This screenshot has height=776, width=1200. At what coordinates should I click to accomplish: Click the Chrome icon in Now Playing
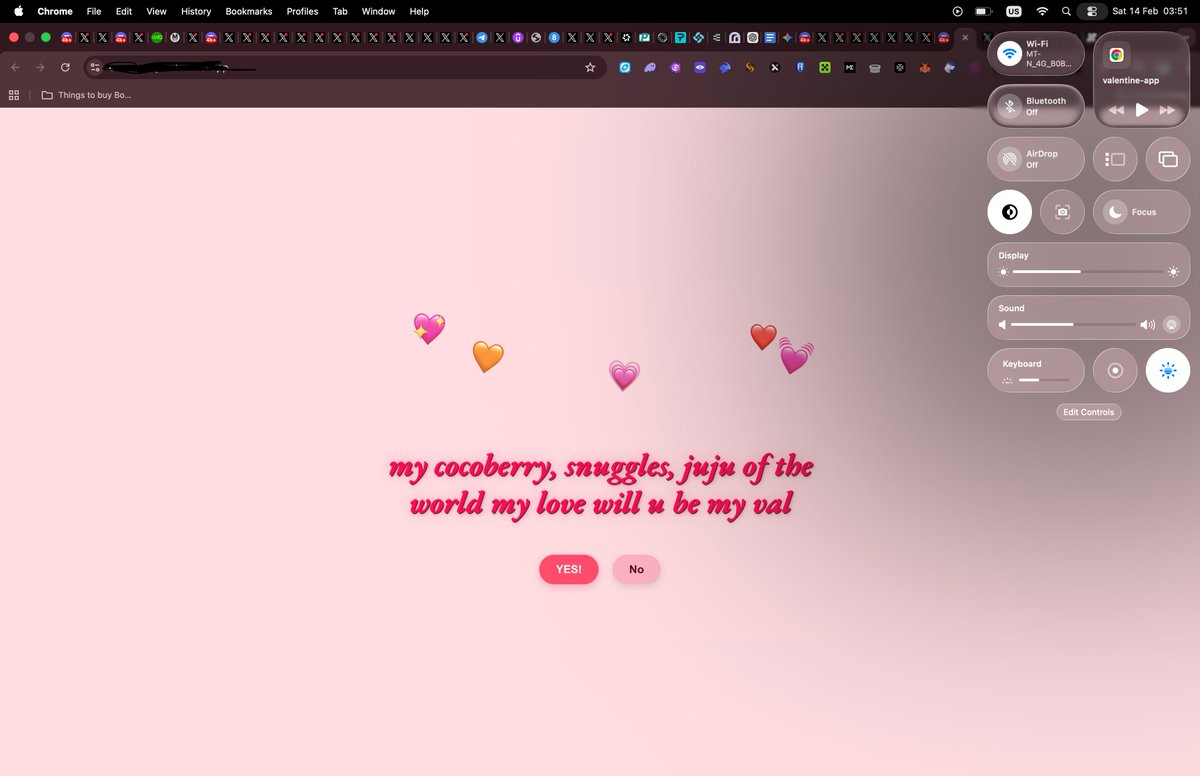point(1116,55)
